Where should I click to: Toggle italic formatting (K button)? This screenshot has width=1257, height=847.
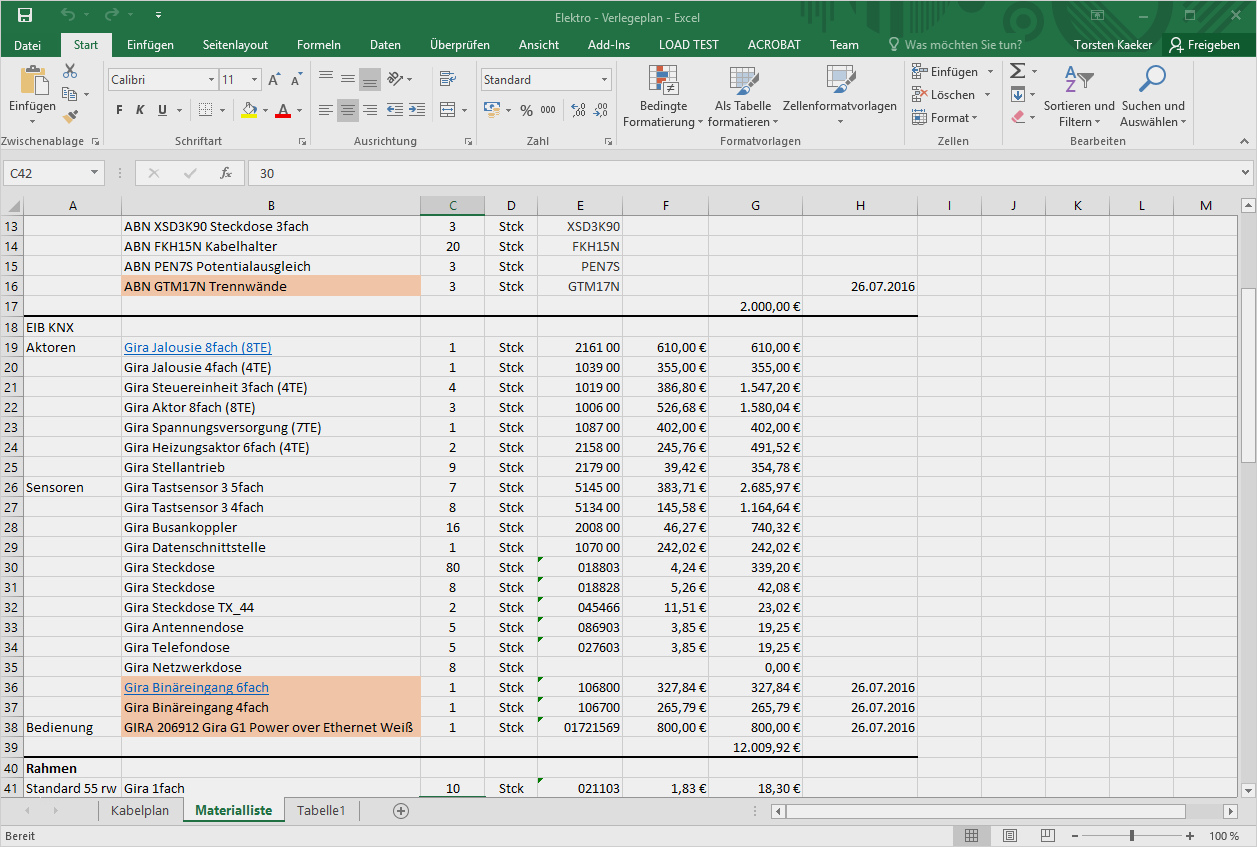pyautogui.click(x=140, y=110)
